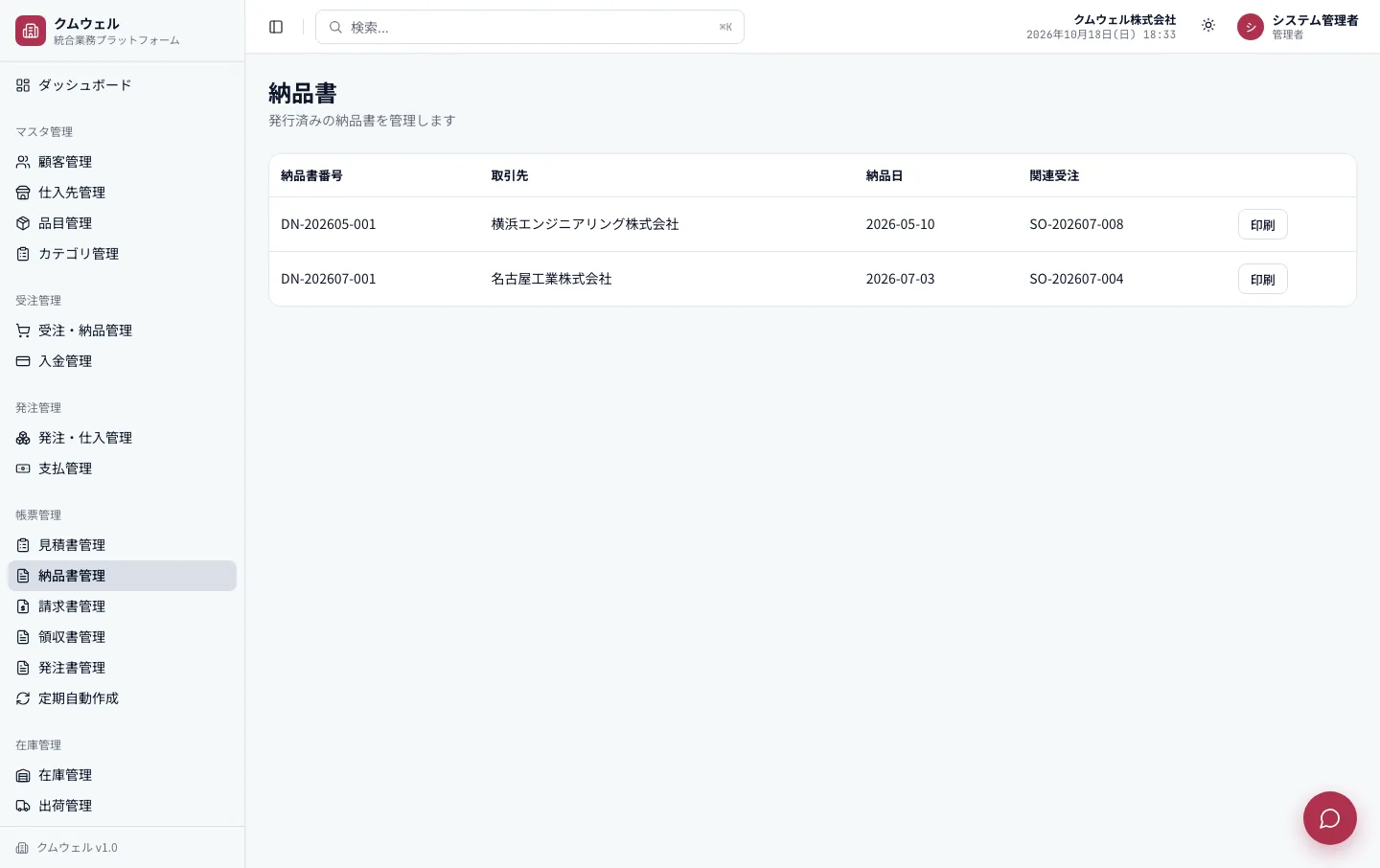Click the クムウェル logo icon

[31, 31]
